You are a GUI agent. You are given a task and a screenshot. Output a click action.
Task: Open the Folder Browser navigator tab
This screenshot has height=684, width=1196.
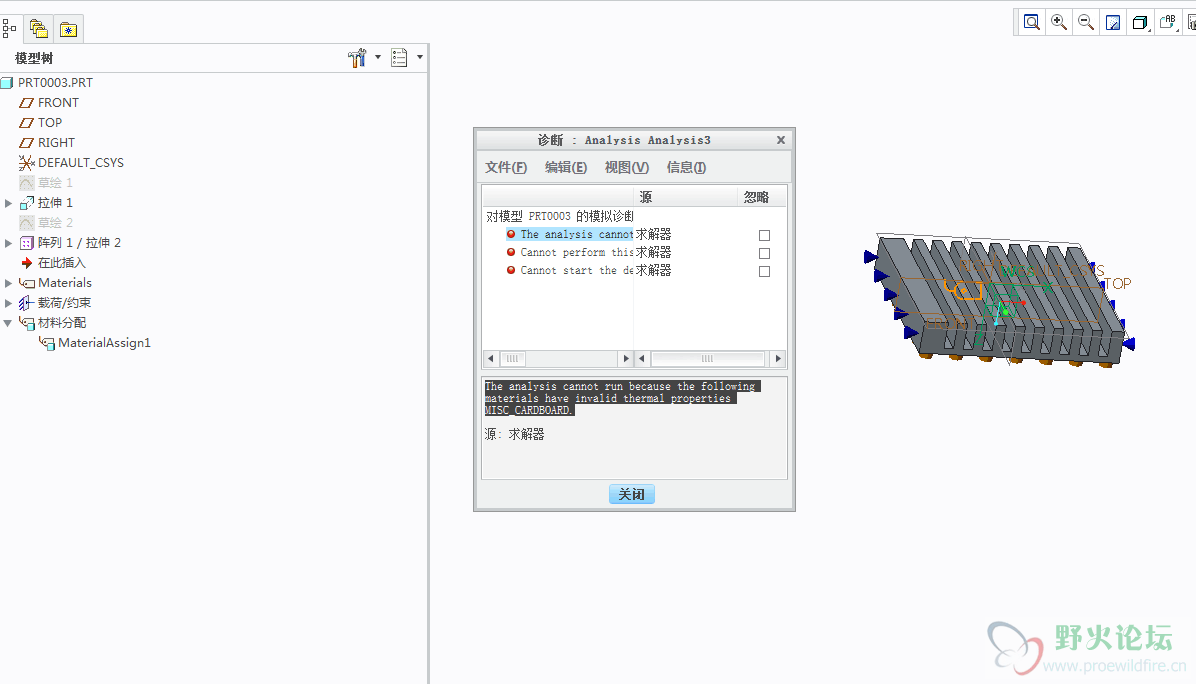[38, 29]
